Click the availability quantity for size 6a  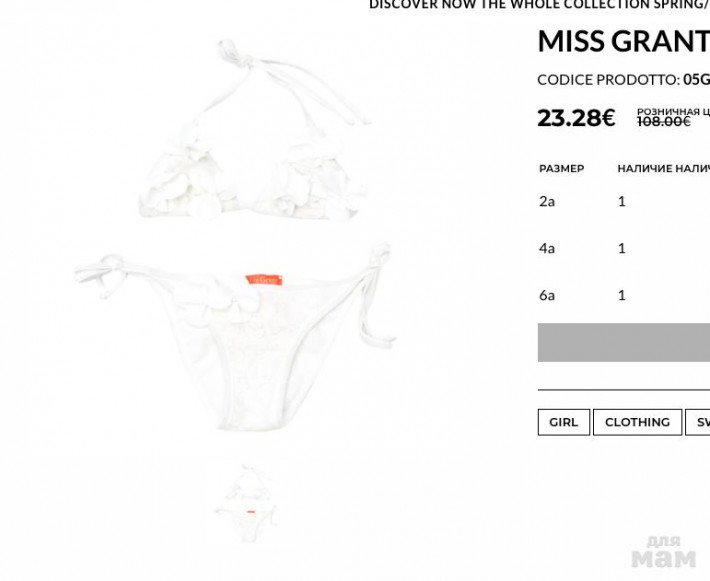pos(622,295)
